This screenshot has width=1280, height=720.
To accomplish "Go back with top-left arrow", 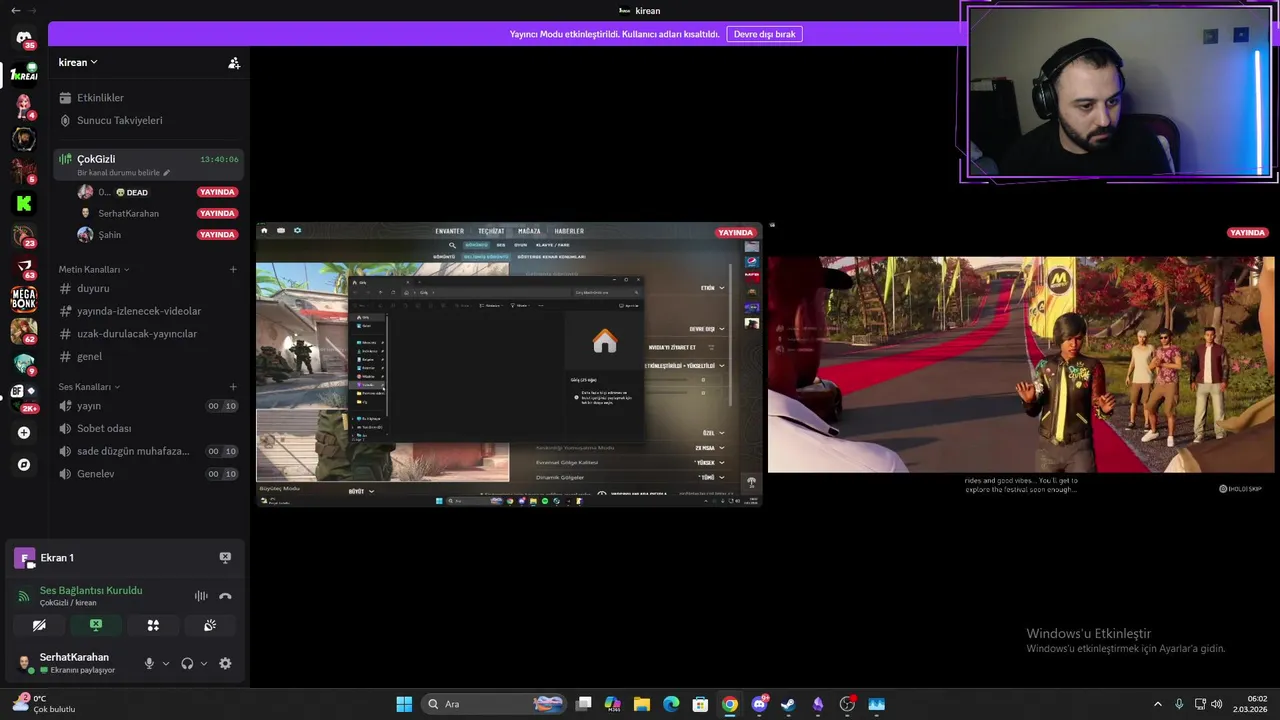I will click(15, 10).
